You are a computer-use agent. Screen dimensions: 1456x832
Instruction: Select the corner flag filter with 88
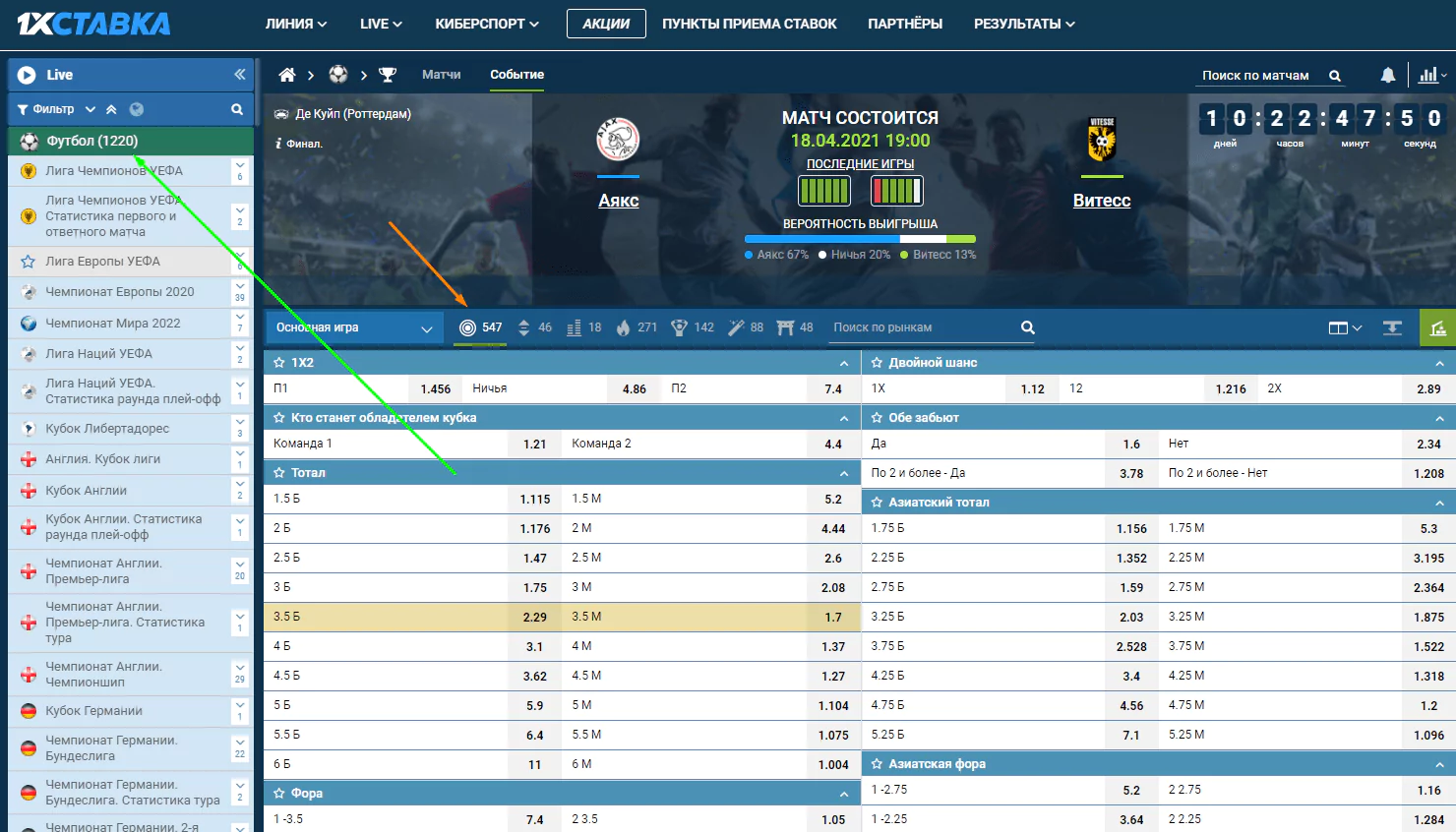point(746,327)
